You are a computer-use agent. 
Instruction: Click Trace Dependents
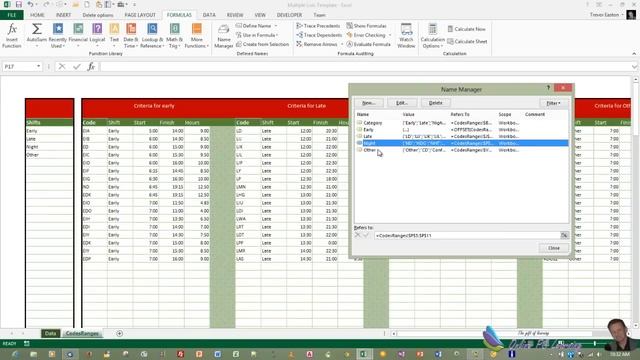point(319,35)
